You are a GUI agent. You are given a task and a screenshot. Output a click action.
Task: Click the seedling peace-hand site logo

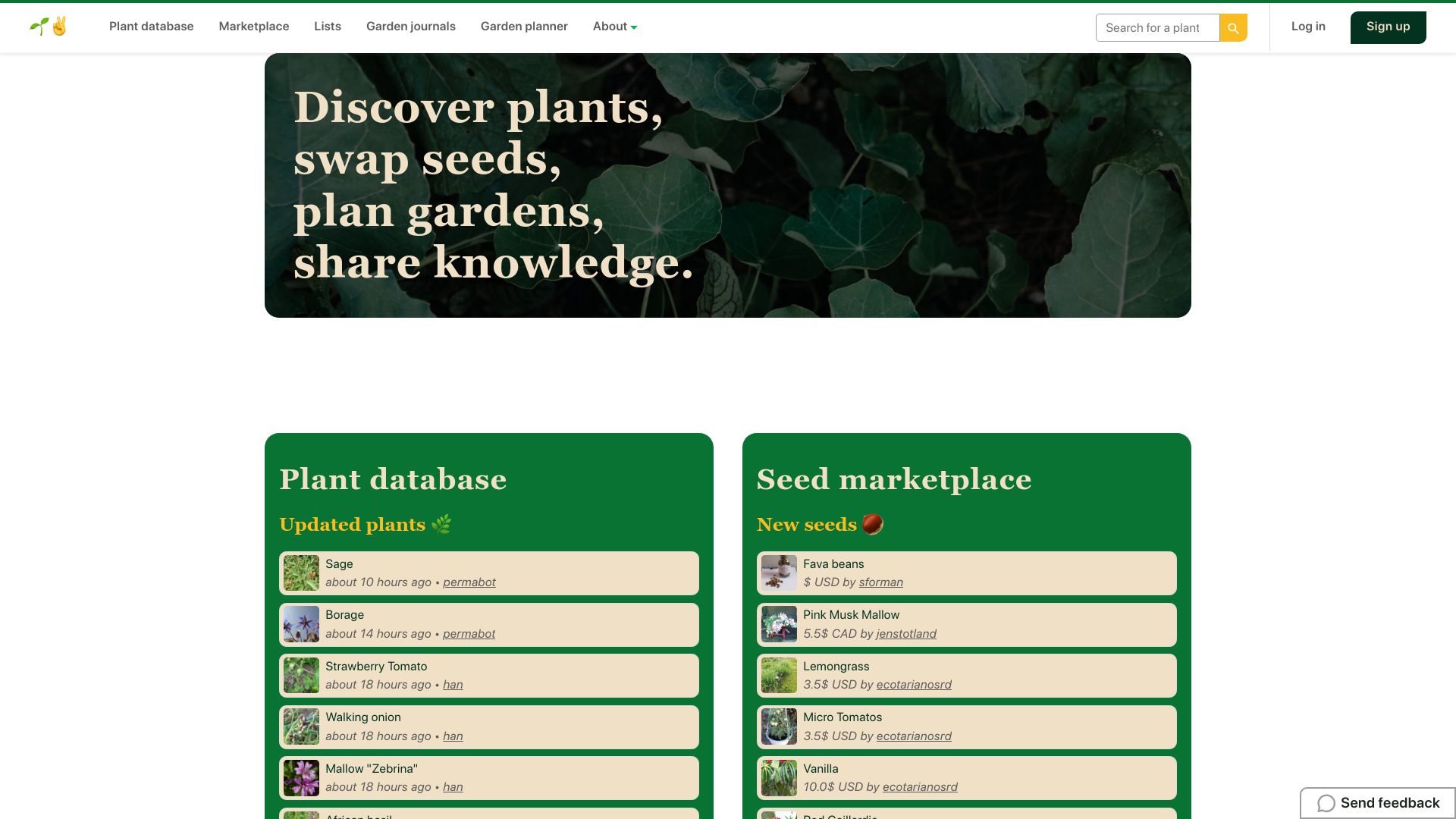[x=49, y=27]
